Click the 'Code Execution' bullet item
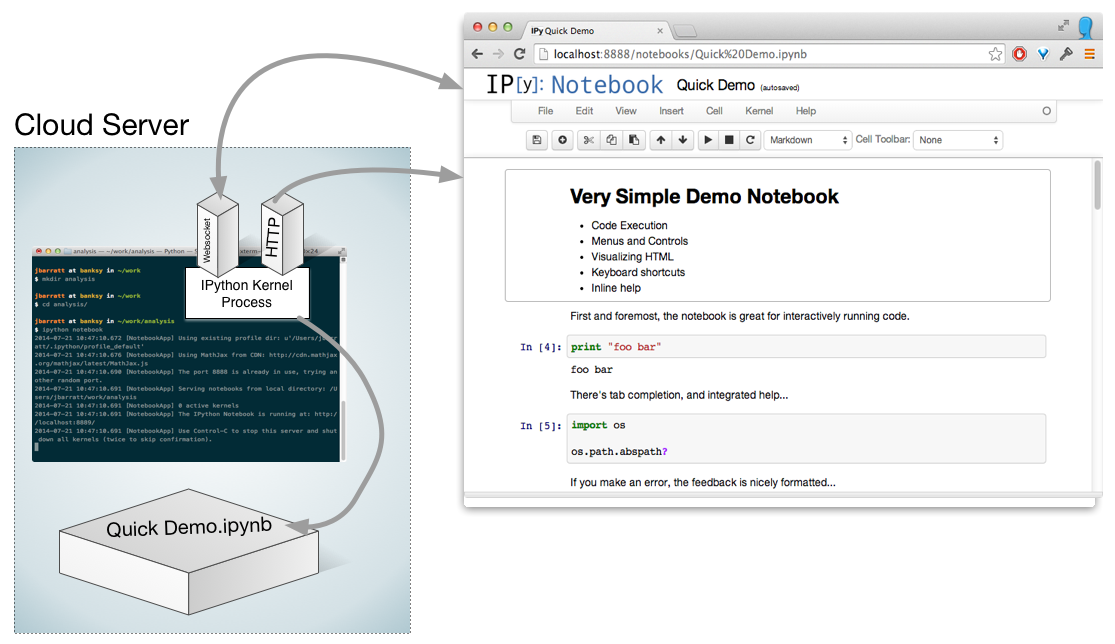Screen dimensions: 1115x644 629,225
